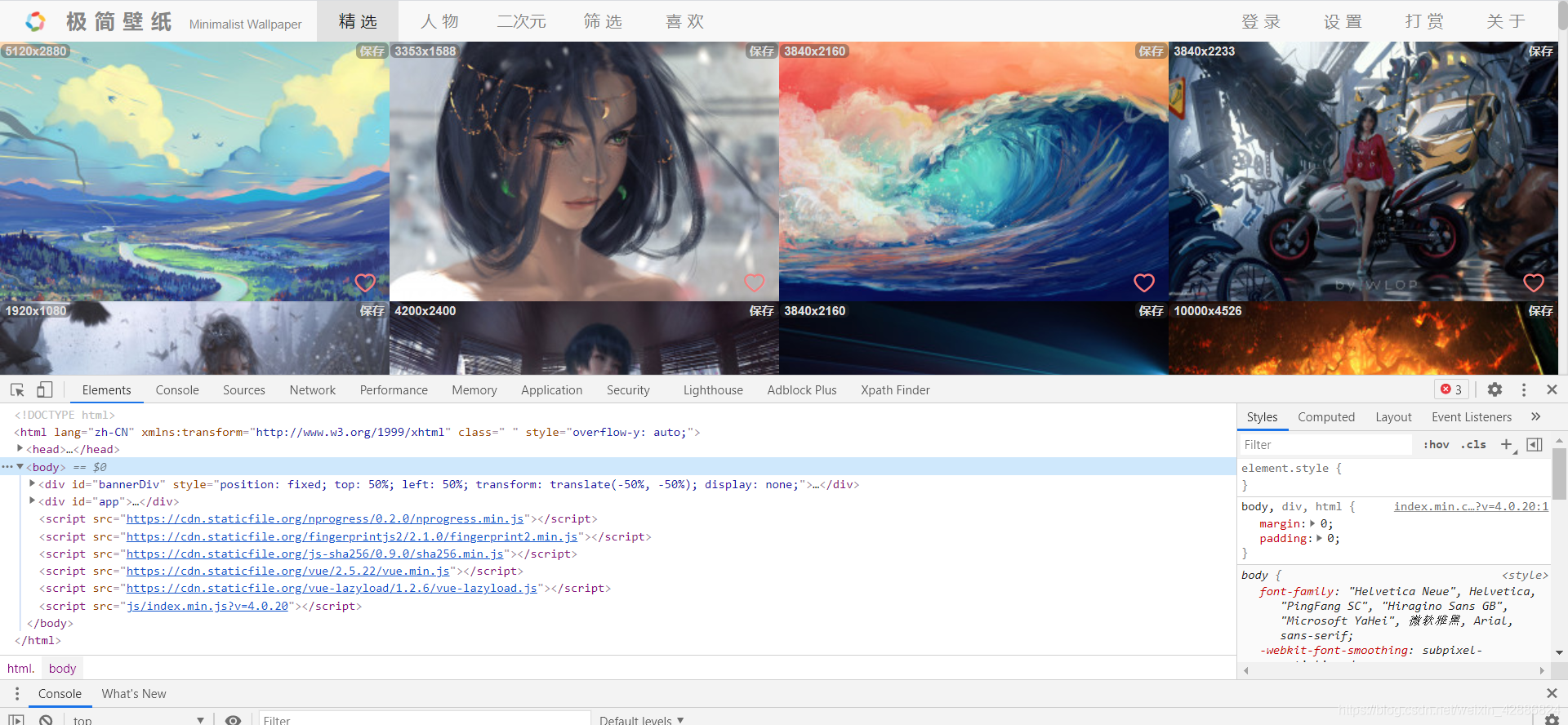Open the DevTools settings gear
The width and height of the screenshot is (1568, 725).
point(1494,389)
